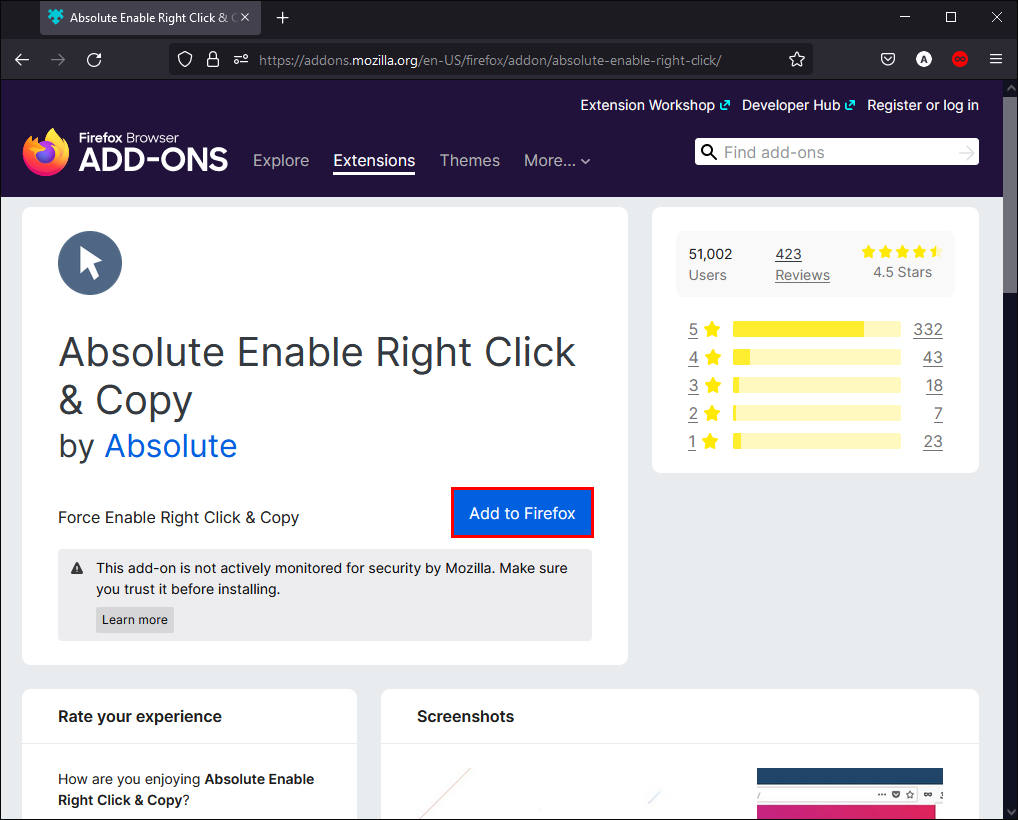1018x820 pixels.
Task: Click the address bar URL
Action: pyautogui.click(x=490, y=60)
